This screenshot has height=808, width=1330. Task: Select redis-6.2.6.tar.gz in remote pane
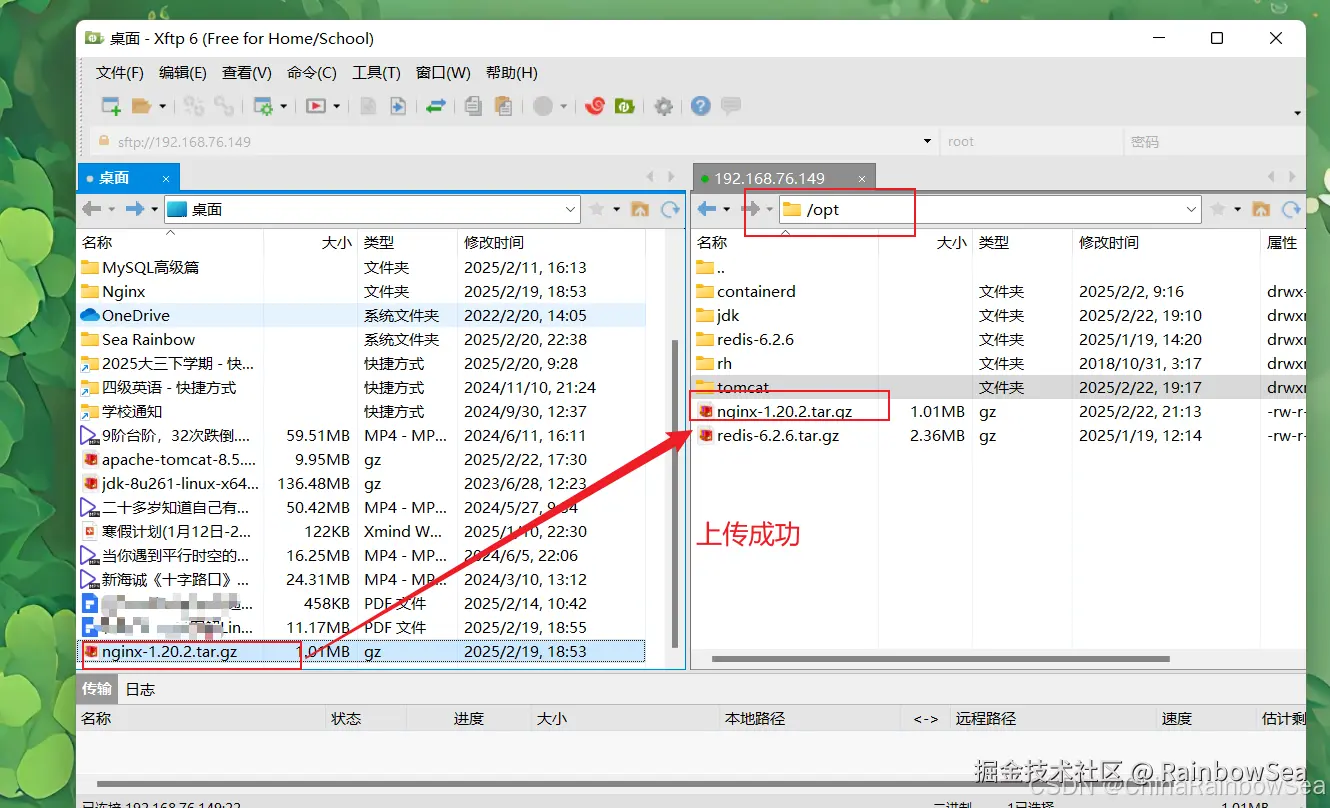(x=777, y=435)
